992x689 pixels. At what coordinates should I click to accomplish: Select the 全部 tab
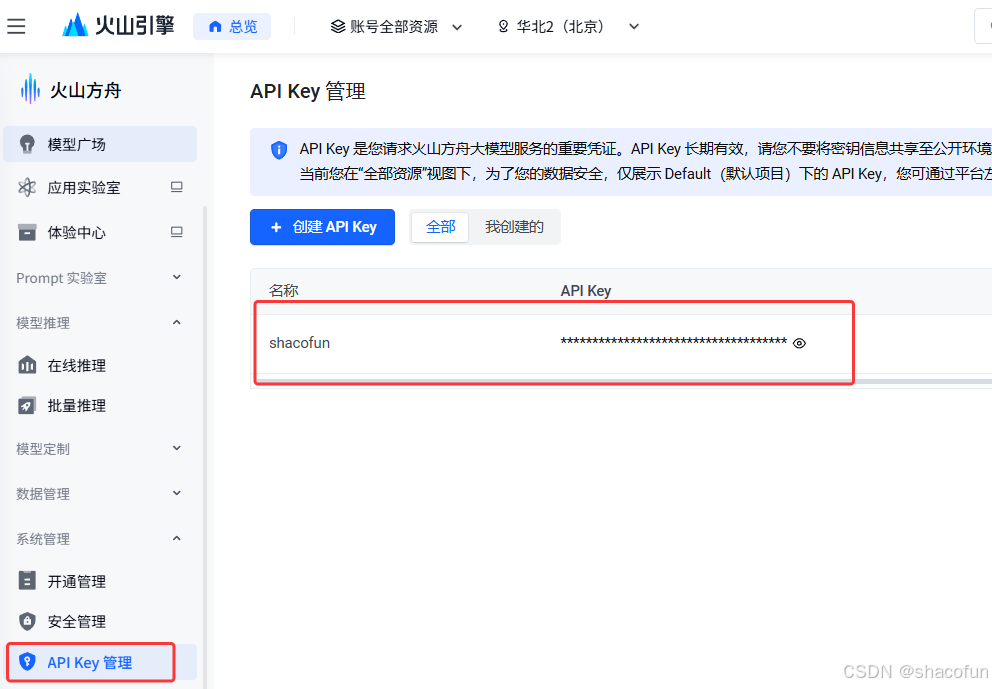(x=440, y=227)
